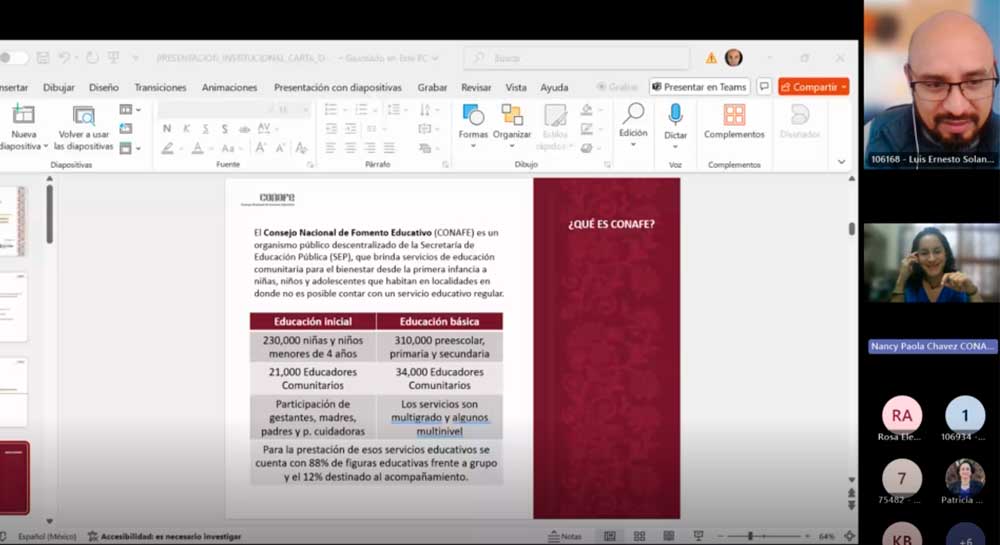
Task: Toggle the AutoSave switch
Action: point(14,58)
